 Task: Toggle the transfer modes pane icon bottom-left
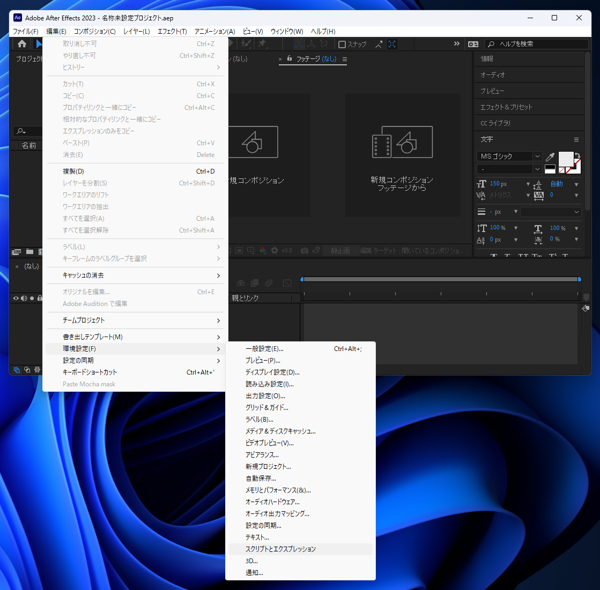(x=27, y=370)
